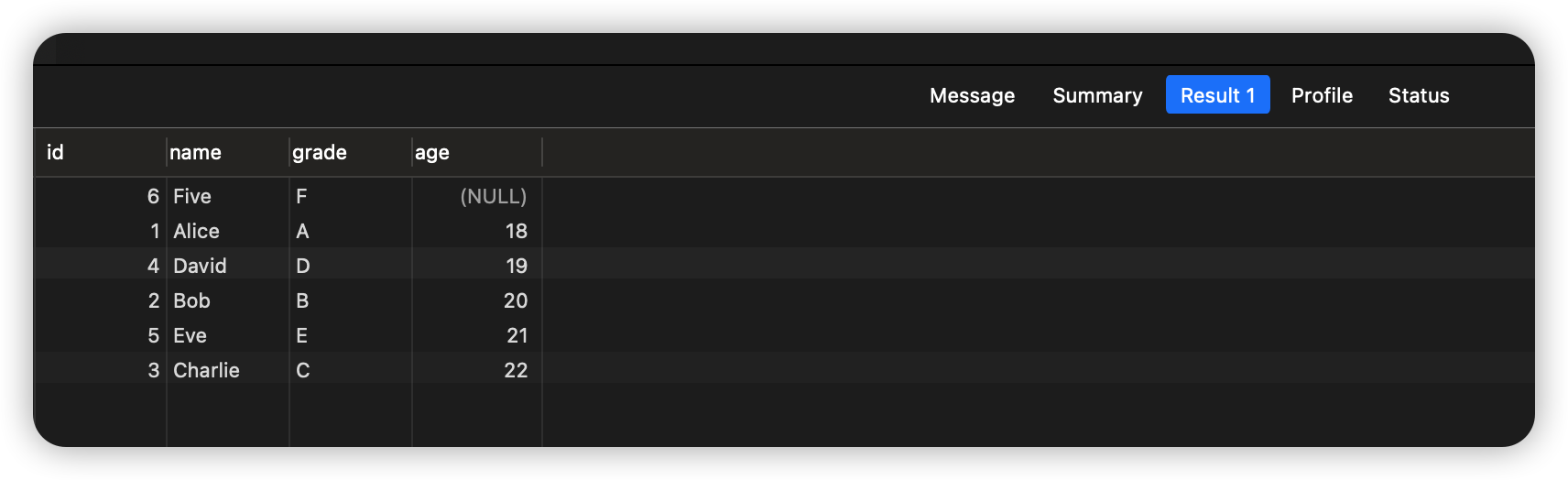Click the grade cell containing F
The width and height of the screenshot is (1568, 480).
pyautogui.click(x=301, y=196)
